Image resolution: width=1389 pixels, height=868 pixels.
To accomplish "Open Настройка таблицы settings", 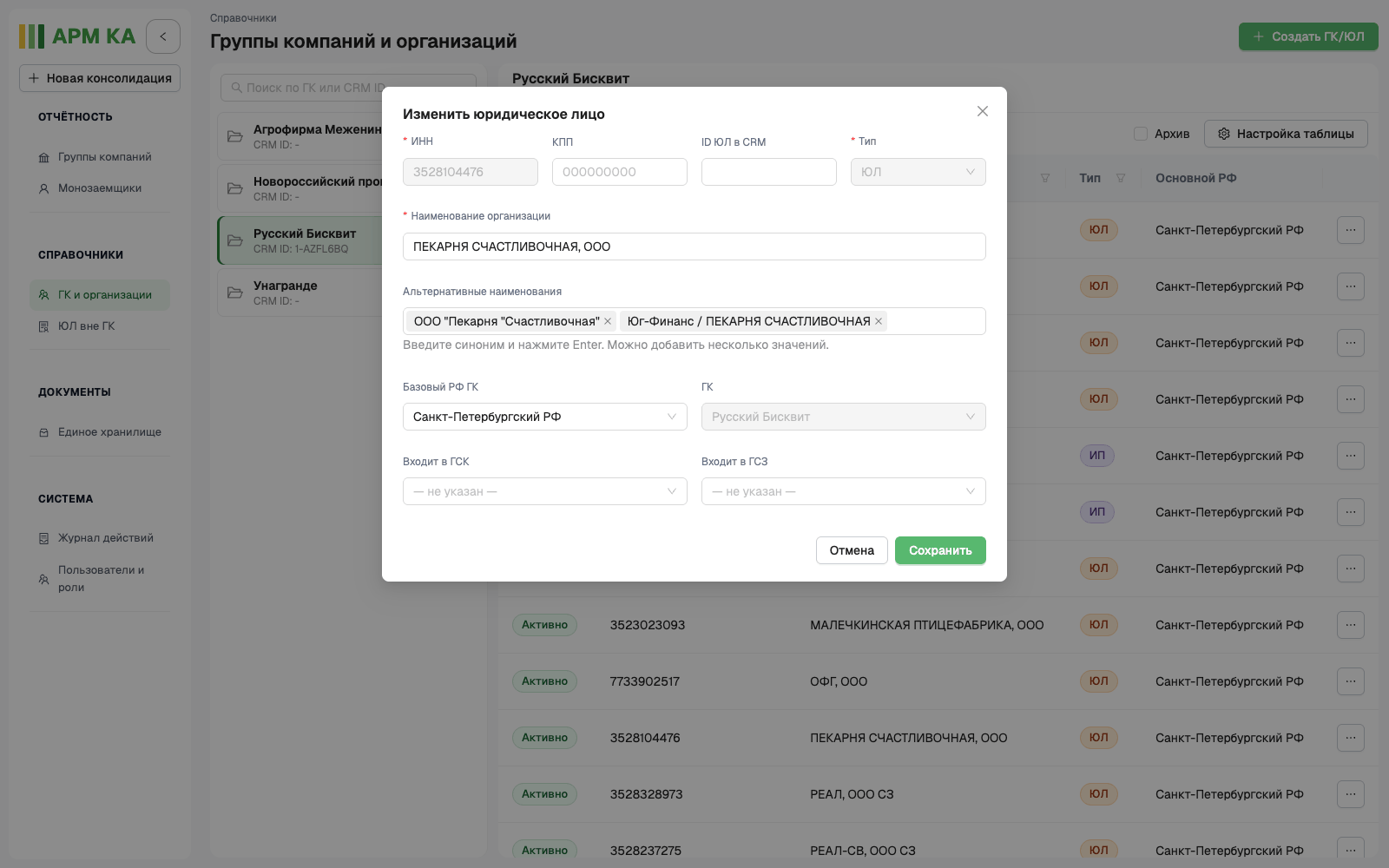I will (1286, 134).
